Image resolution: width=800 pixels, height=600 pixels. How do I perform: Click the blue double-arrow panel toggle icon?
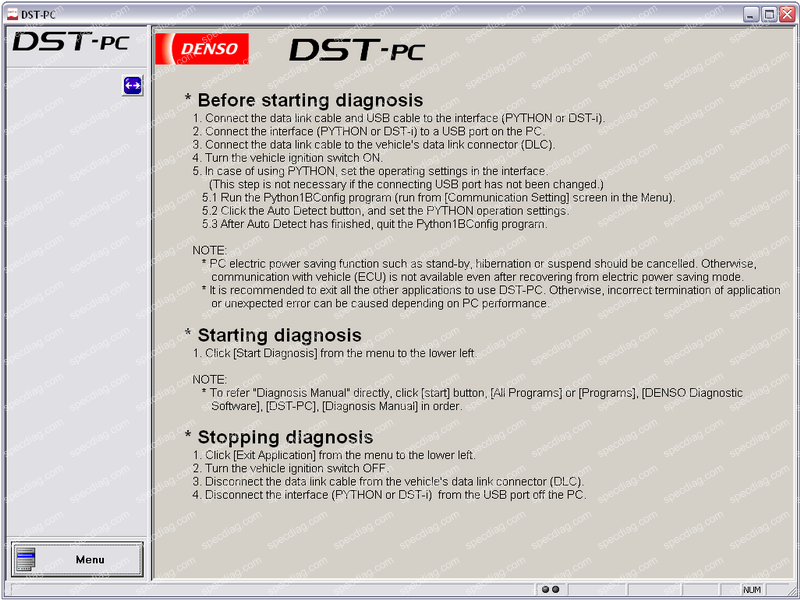(133, 86)
